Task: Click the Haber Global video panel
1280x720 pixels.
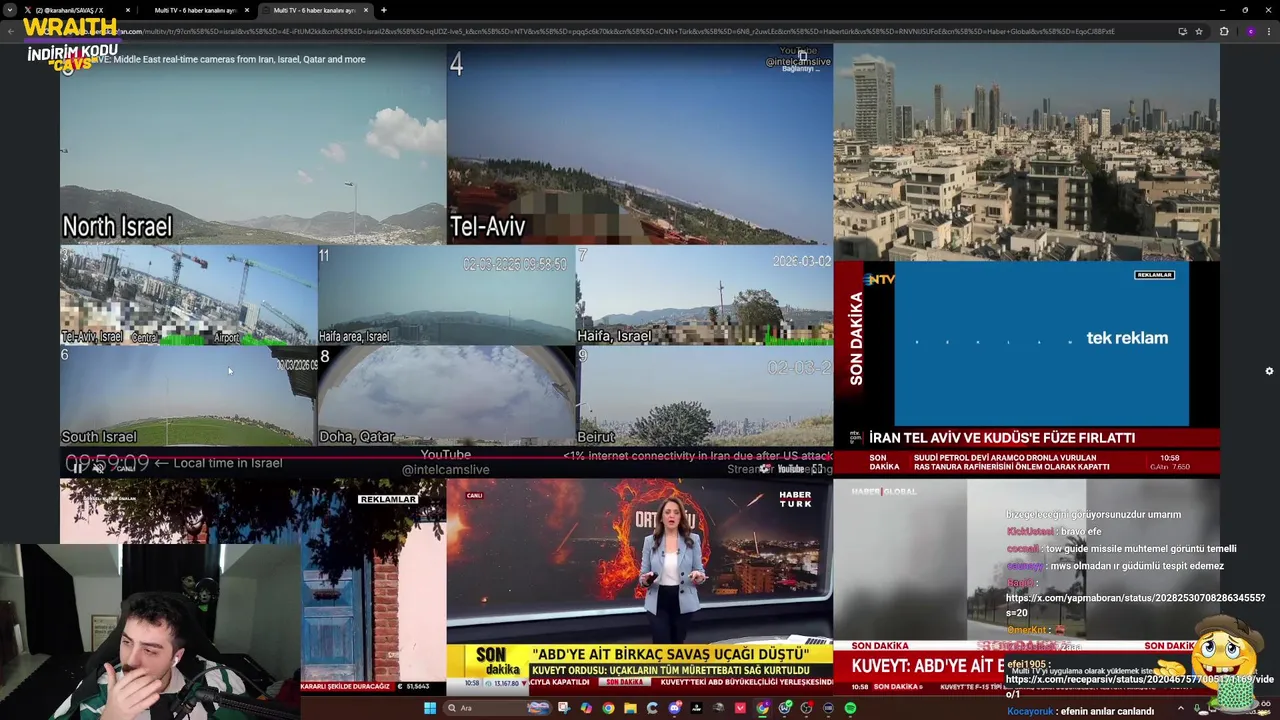Action: pos(1026,586)
